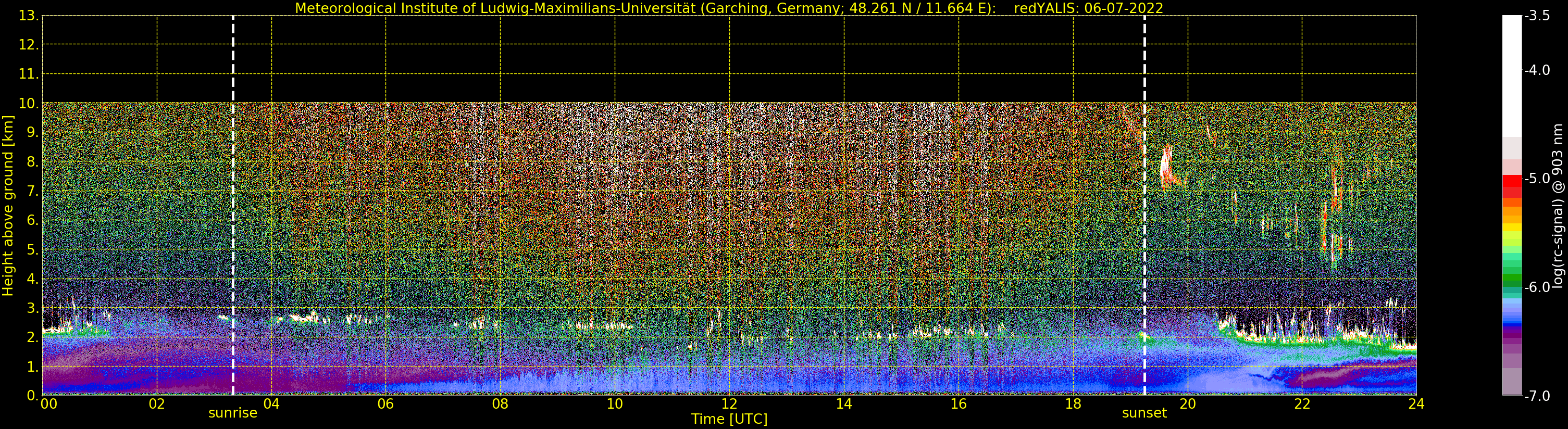Click the x-axis tick label '22'

click(1302, 403)
